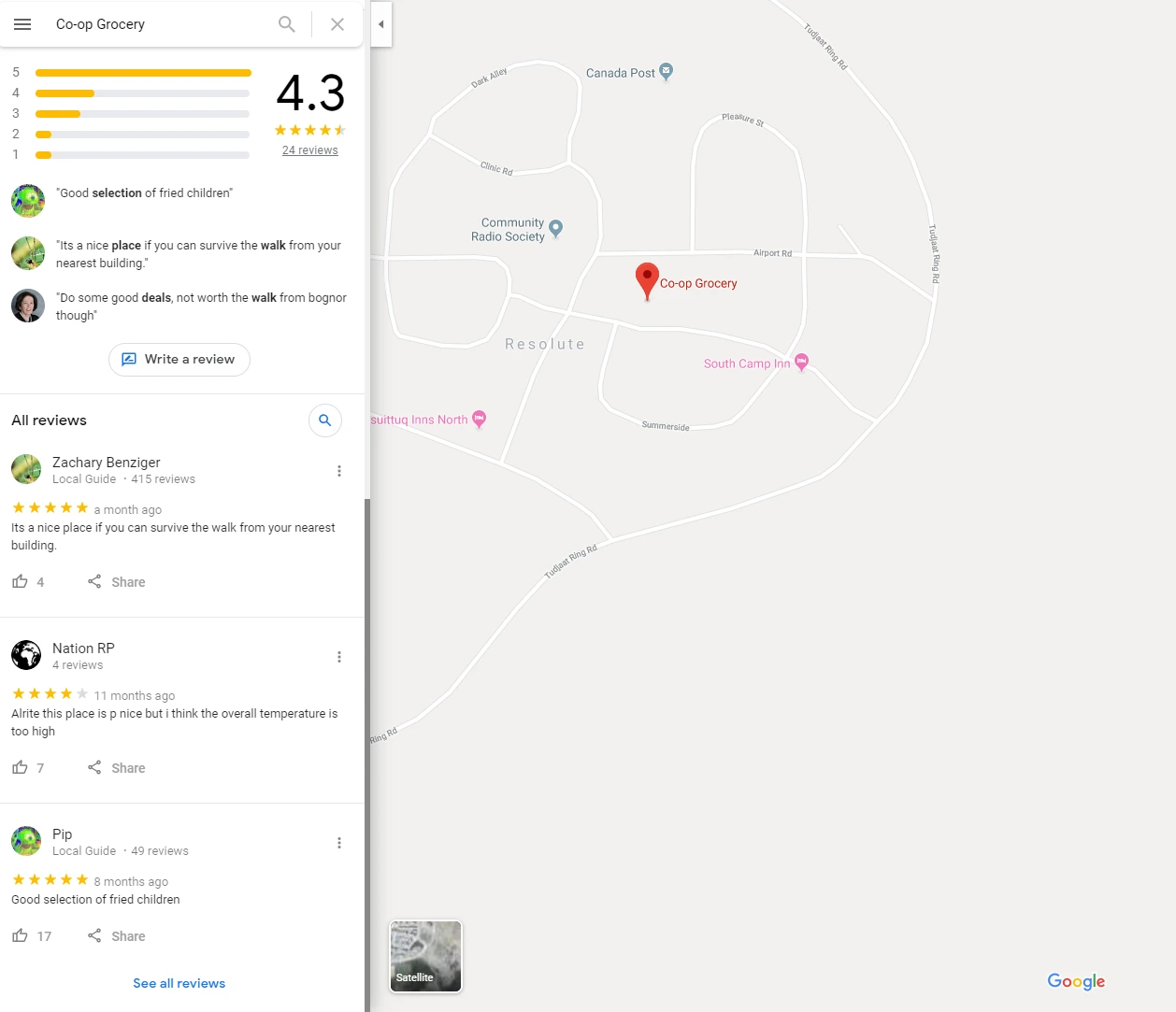Collapse the side panel with arrow toggle
Image resolution: width=1176 pixels, height=1012 pixels.
click(x=381, y=24)
